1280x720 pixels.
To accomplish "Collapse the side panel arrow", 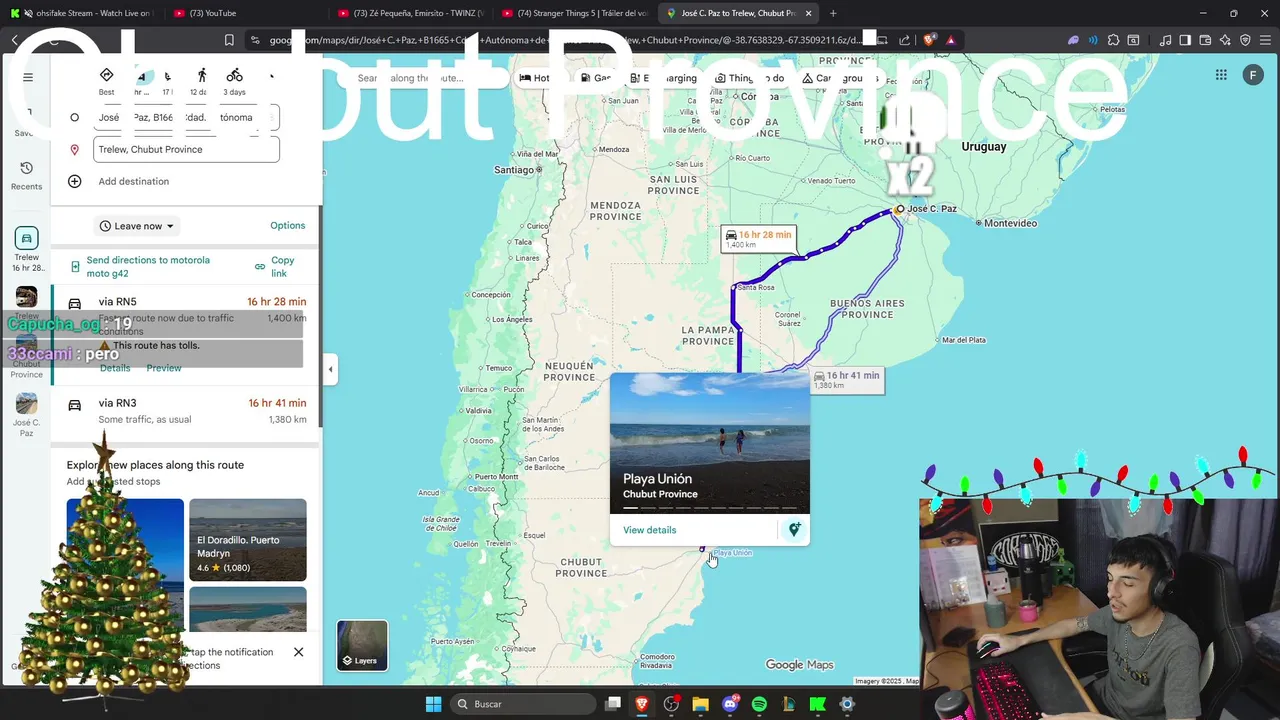I will point(331,369).
